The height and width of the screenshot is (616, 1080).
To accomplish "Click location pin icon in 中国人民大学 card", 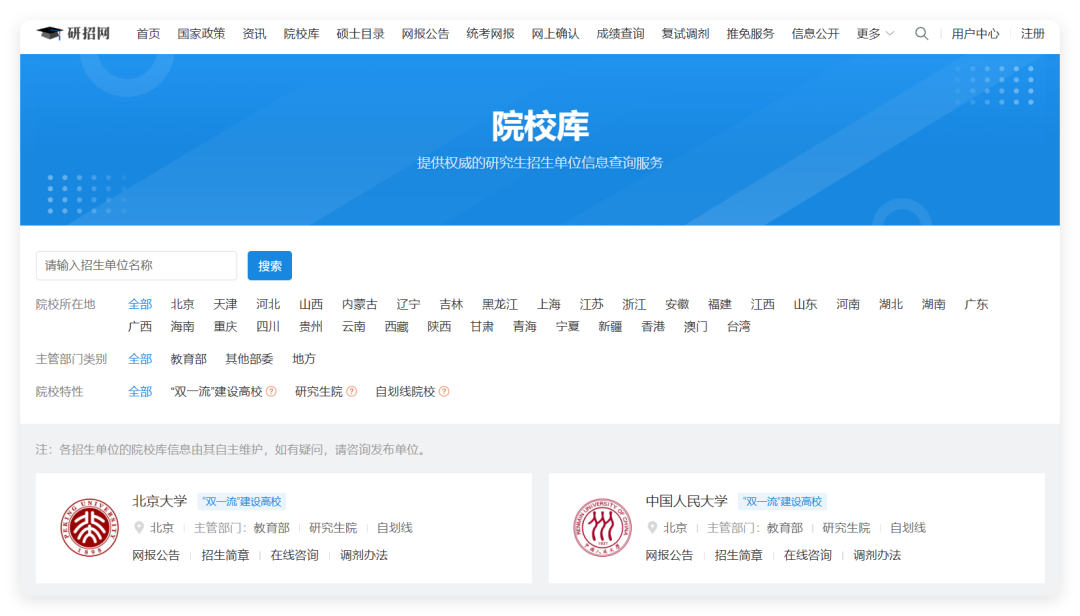I will [x=652, y=528].
